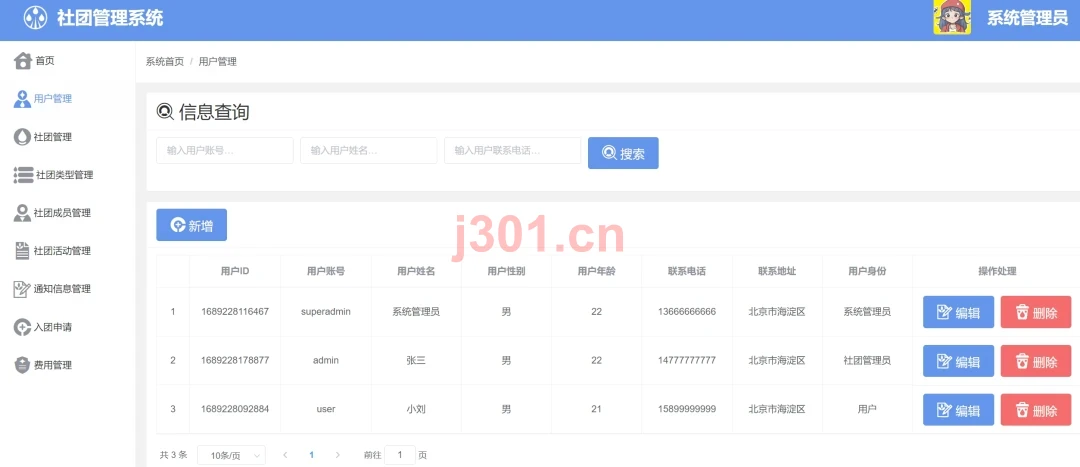Click the 新增 add button

pyautogui.click(x=191, y=225)
